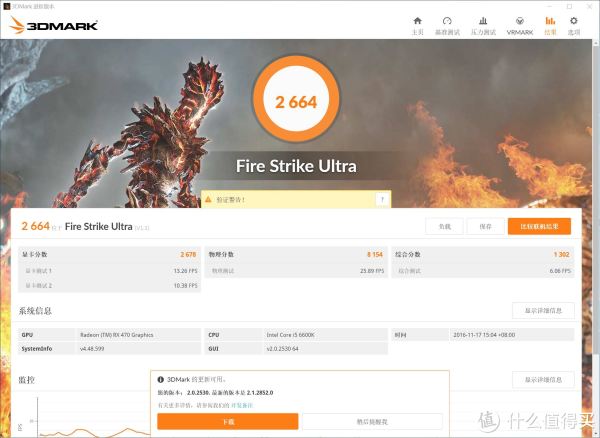Click the orange compare online results button
This screenshot has height=438, width=600.
(x=539, y=226)
